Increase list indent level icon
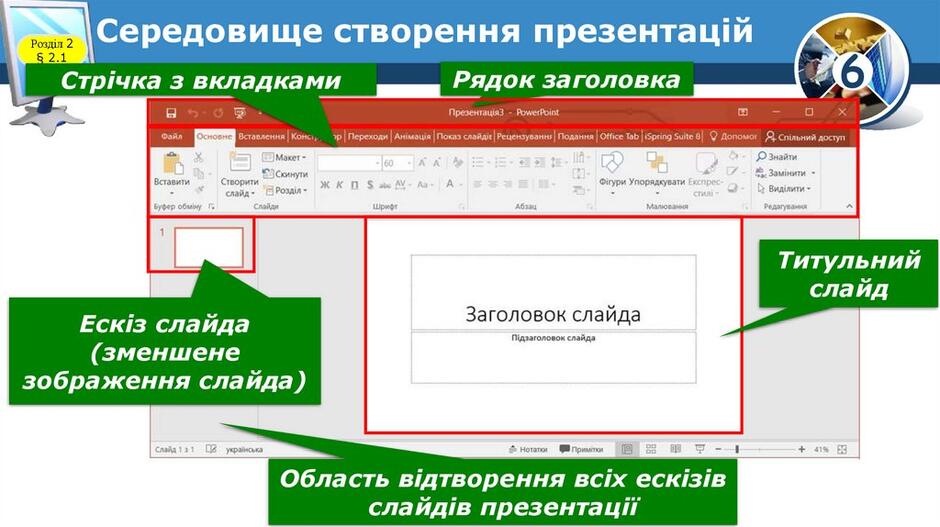 pos(540,162)
